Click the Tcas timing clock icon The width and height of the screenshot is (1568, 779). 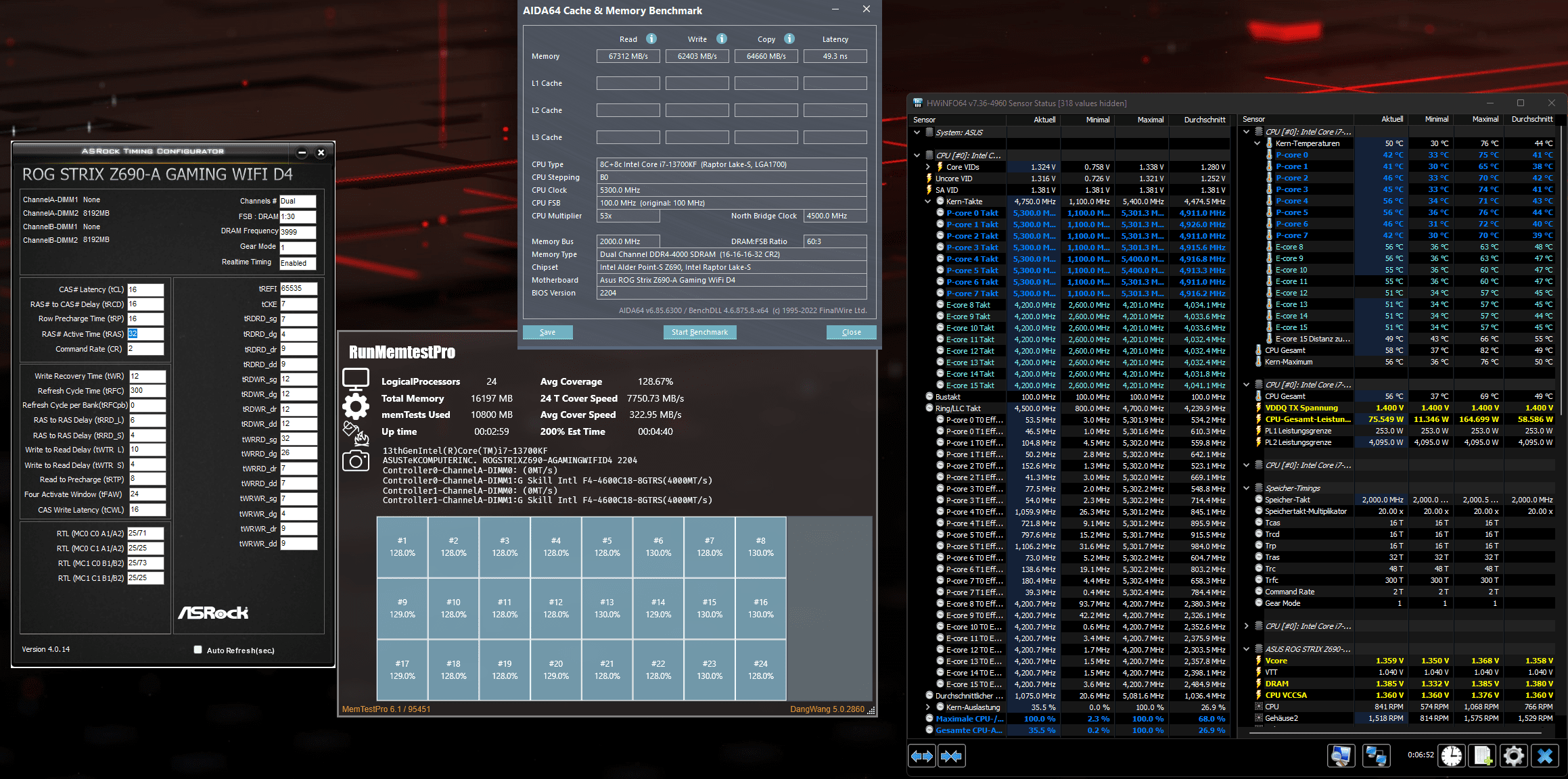[1259, 523]
